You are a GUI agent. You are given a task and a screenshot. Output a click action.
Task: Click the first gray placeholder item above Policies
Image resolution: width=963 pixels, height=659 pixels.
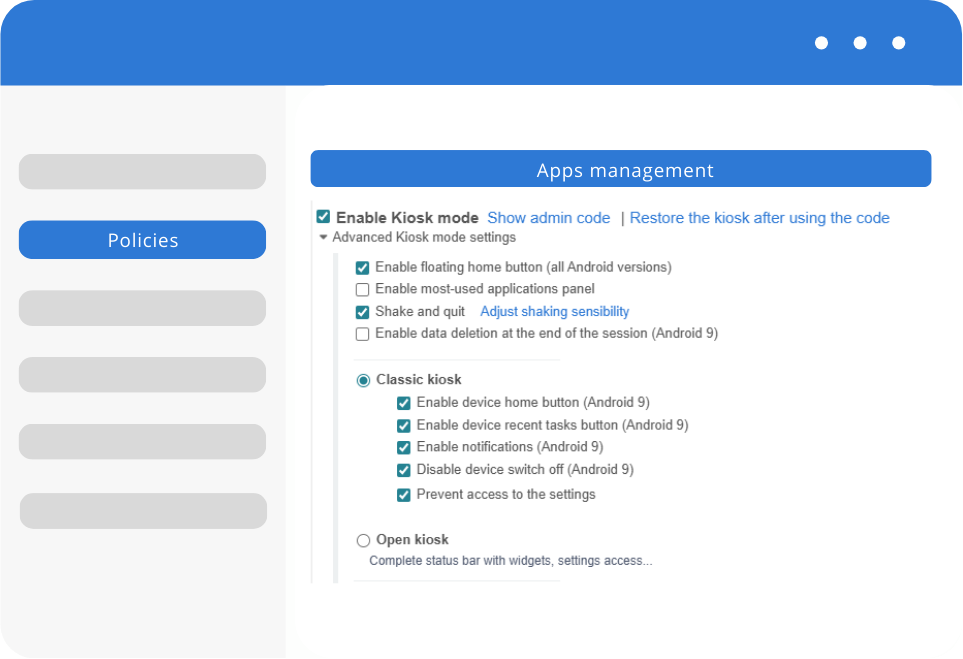point(142,172)
